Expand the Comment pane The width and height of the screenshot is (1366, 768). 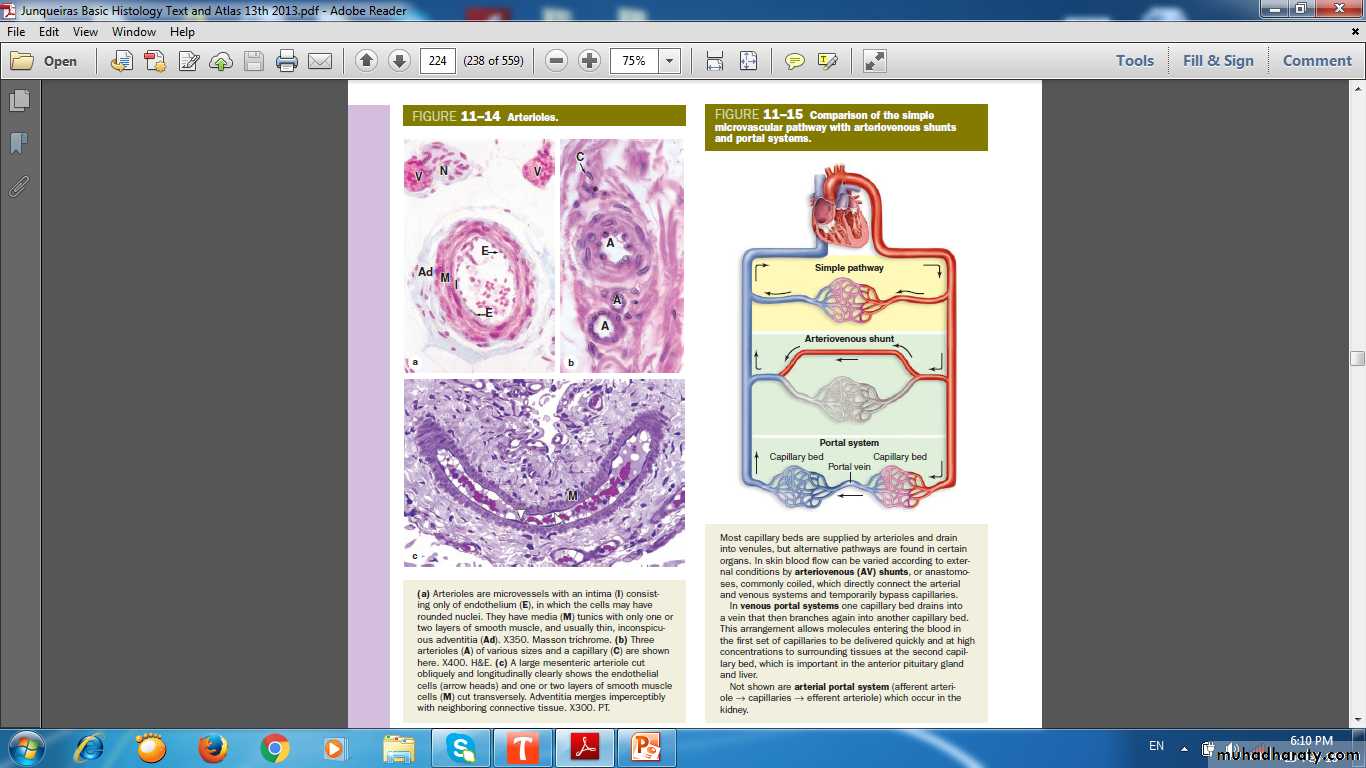click(1317, 61)
